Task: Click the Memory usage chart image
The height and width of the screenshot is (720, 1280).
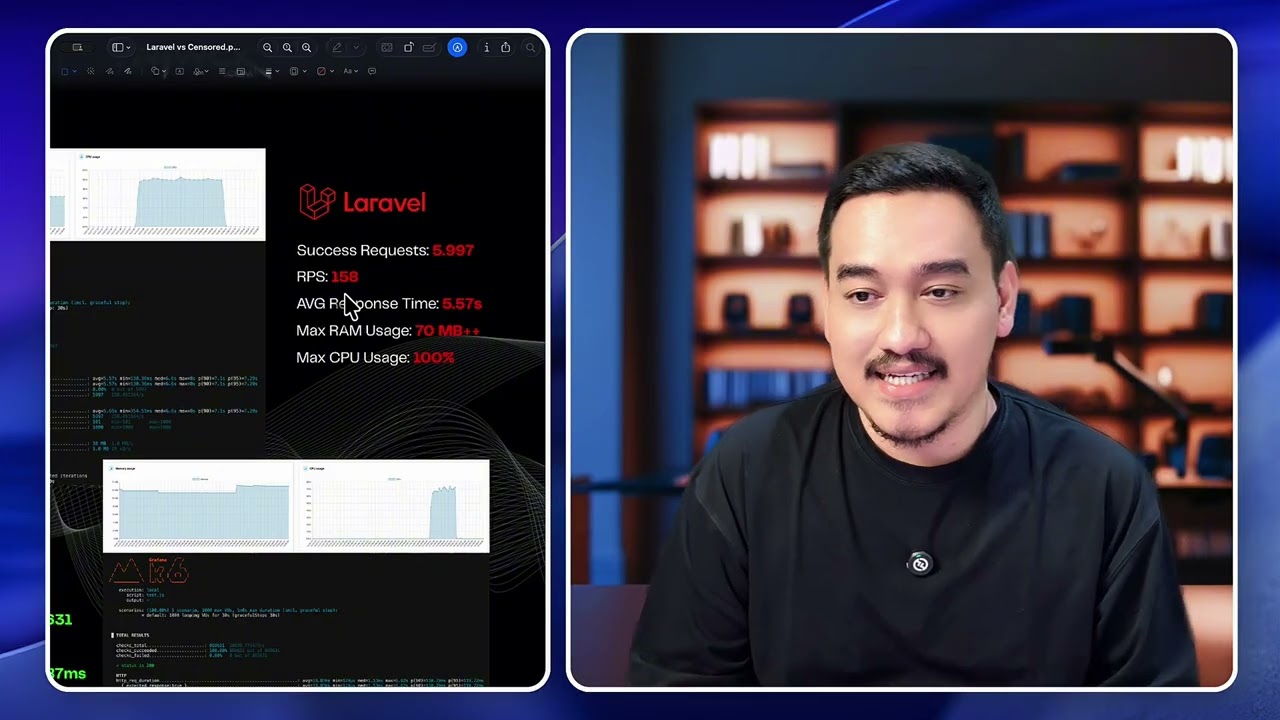Action: click(199, 506)
